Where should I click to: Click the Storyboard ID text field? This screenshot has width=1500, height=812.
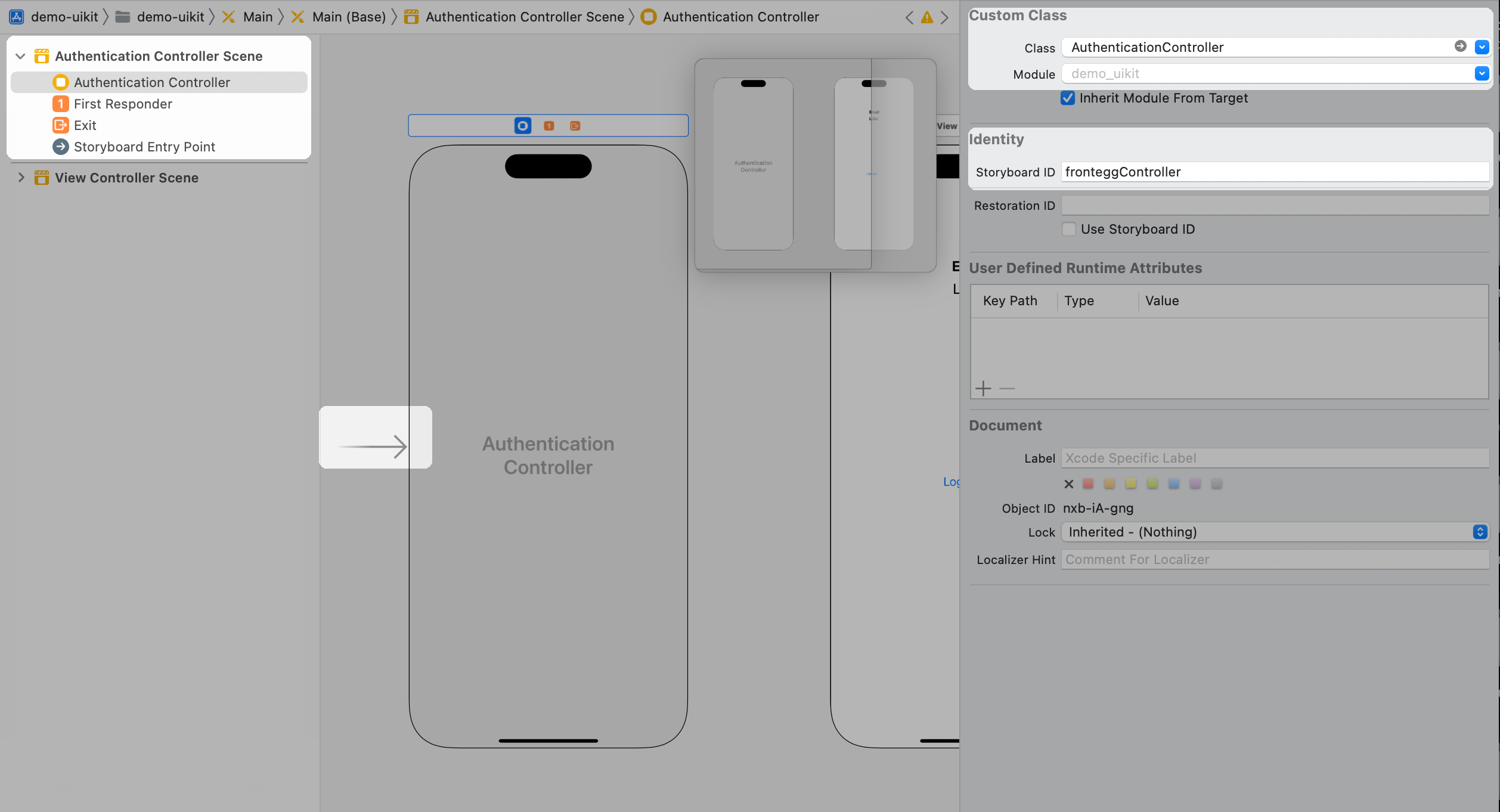pos(1275,172)
